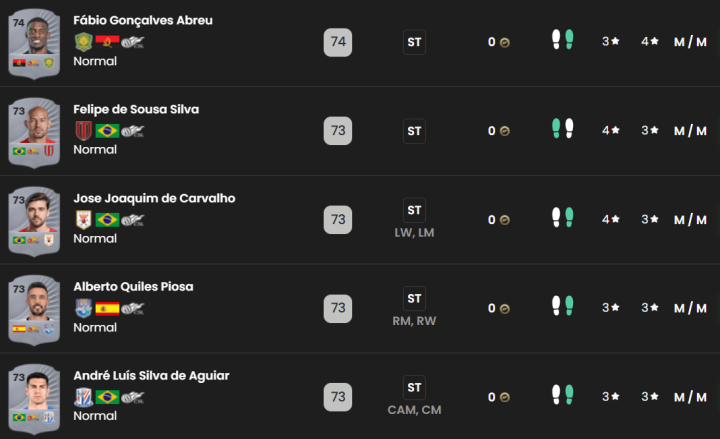Click André Luís Silva de Aguiar name
The height and width of the screenshot is (439, 720).
pyautogui.click(x=151, y=375)
